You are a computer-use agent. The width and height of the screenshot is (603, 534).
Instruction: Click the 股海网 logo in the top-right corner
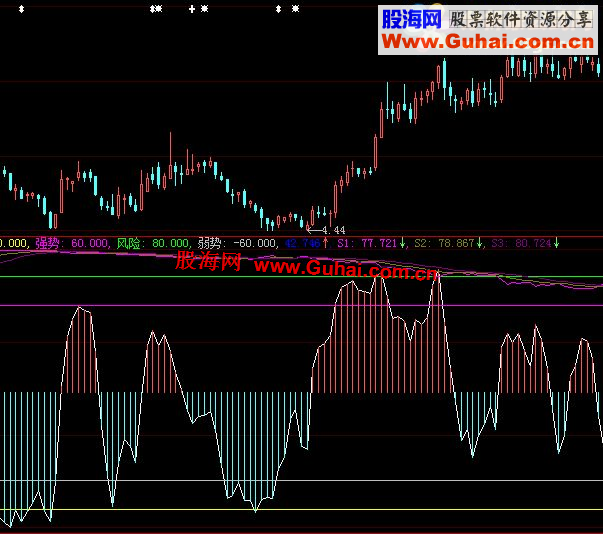pos(410,19)
